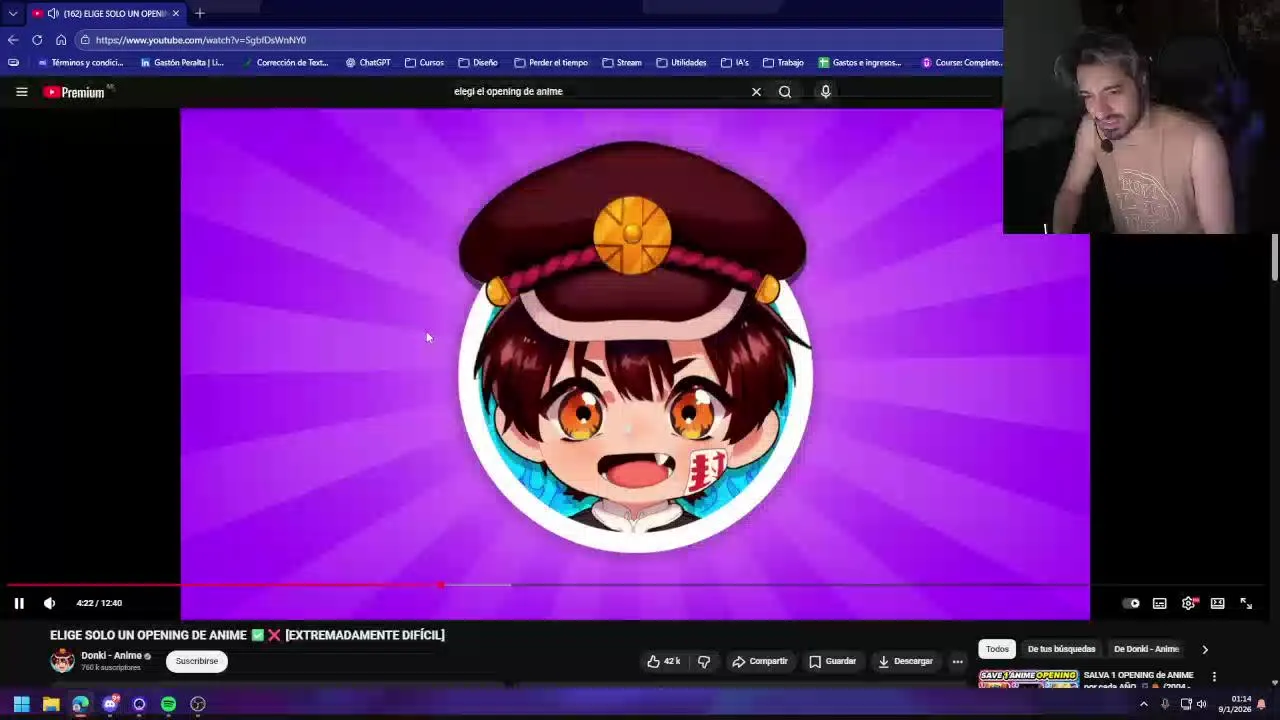
Task: Toggle the autoplay switch
Action: point(1131,603)
